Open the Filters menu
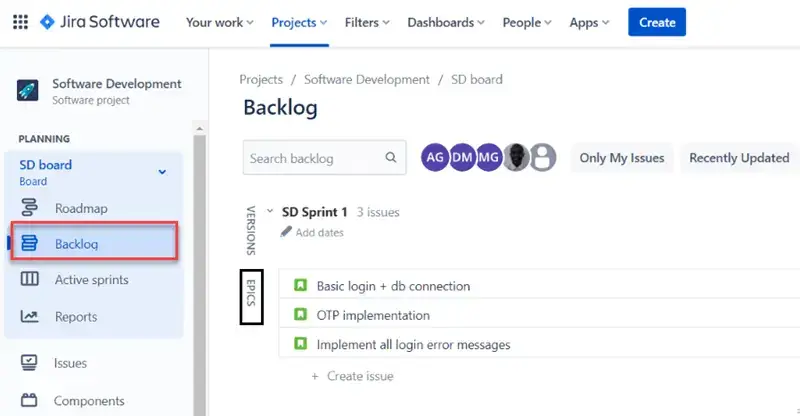The image size is (800, 416). pyautogui.click(x=367, y=22)
